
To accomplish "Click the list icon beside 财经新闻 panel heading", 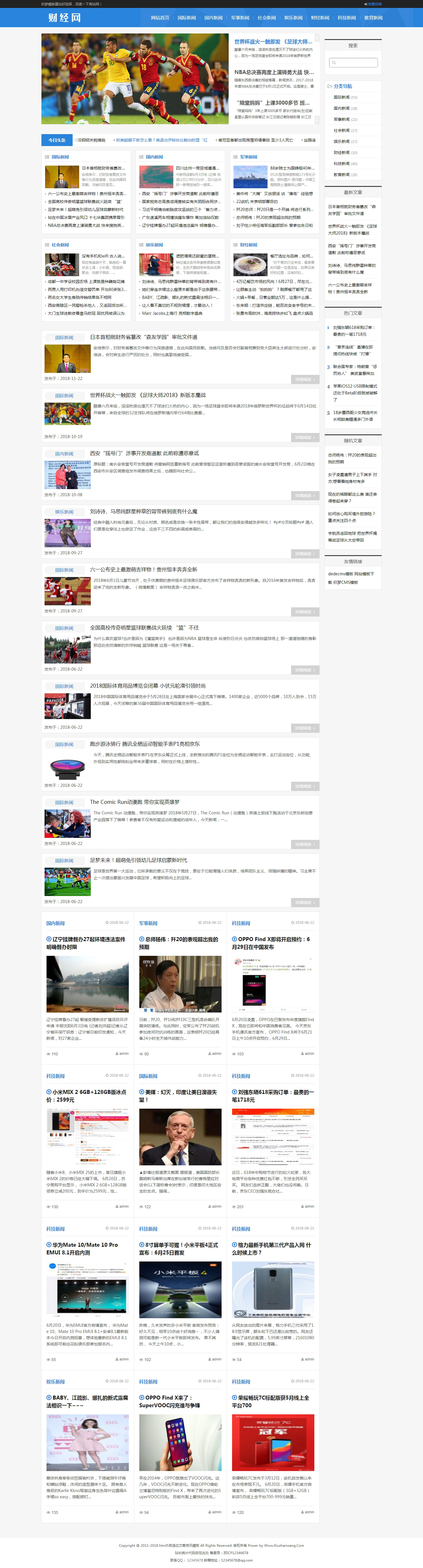I will 235,245.
